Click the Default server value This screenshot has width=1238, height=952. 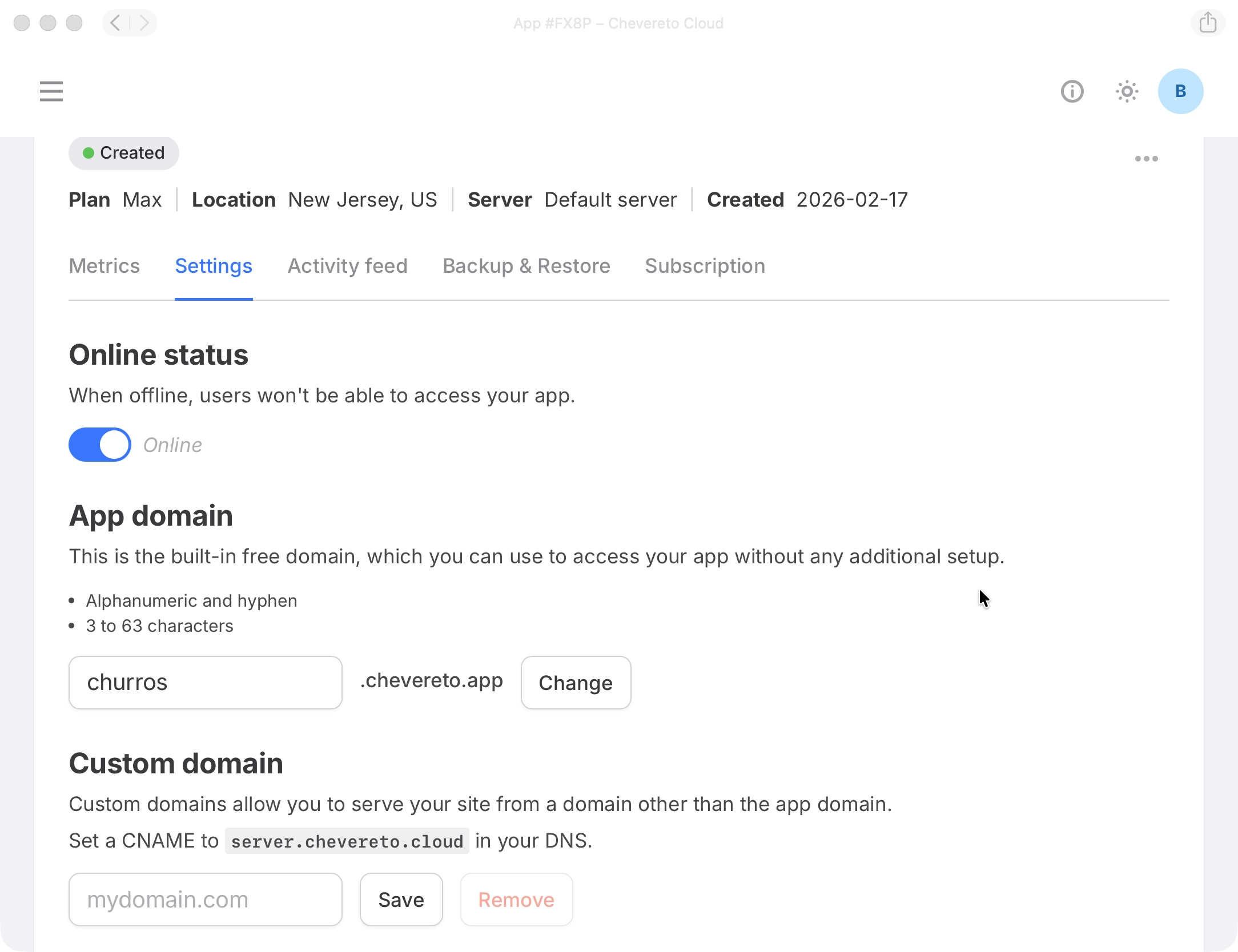click(x=610, y=200)
